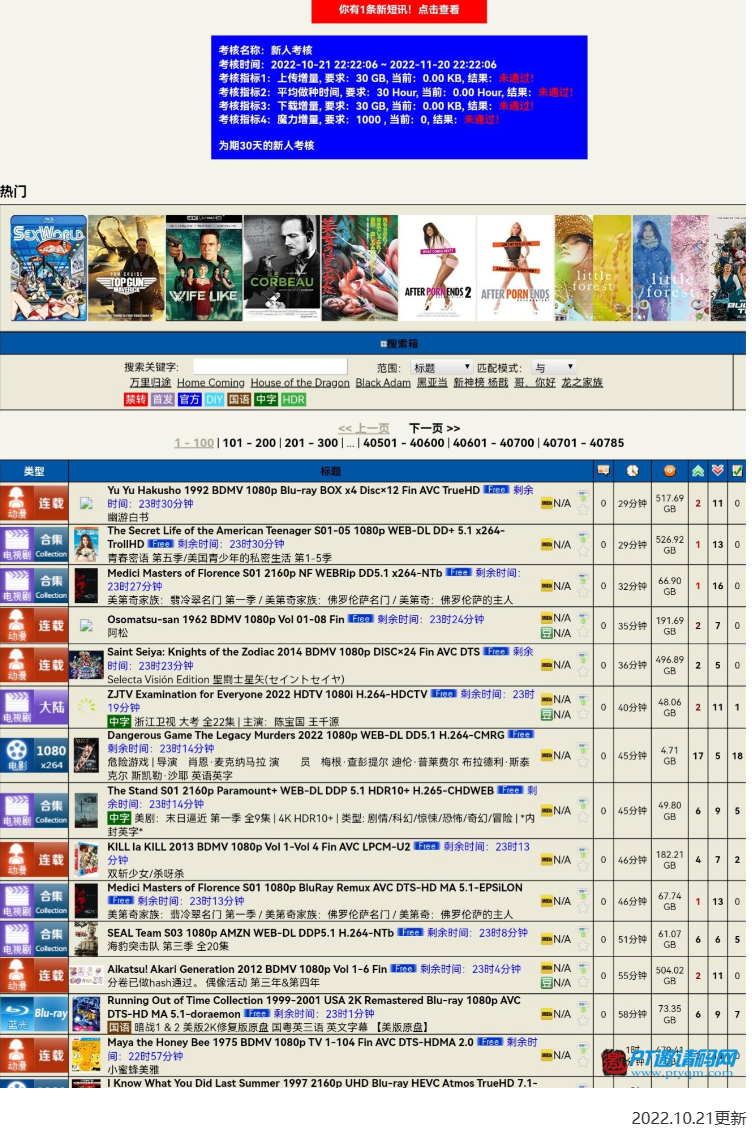Screen dimensions: 752x1131
Task: Open Corbeau hot poster
Action: click(x=281, y=268)
